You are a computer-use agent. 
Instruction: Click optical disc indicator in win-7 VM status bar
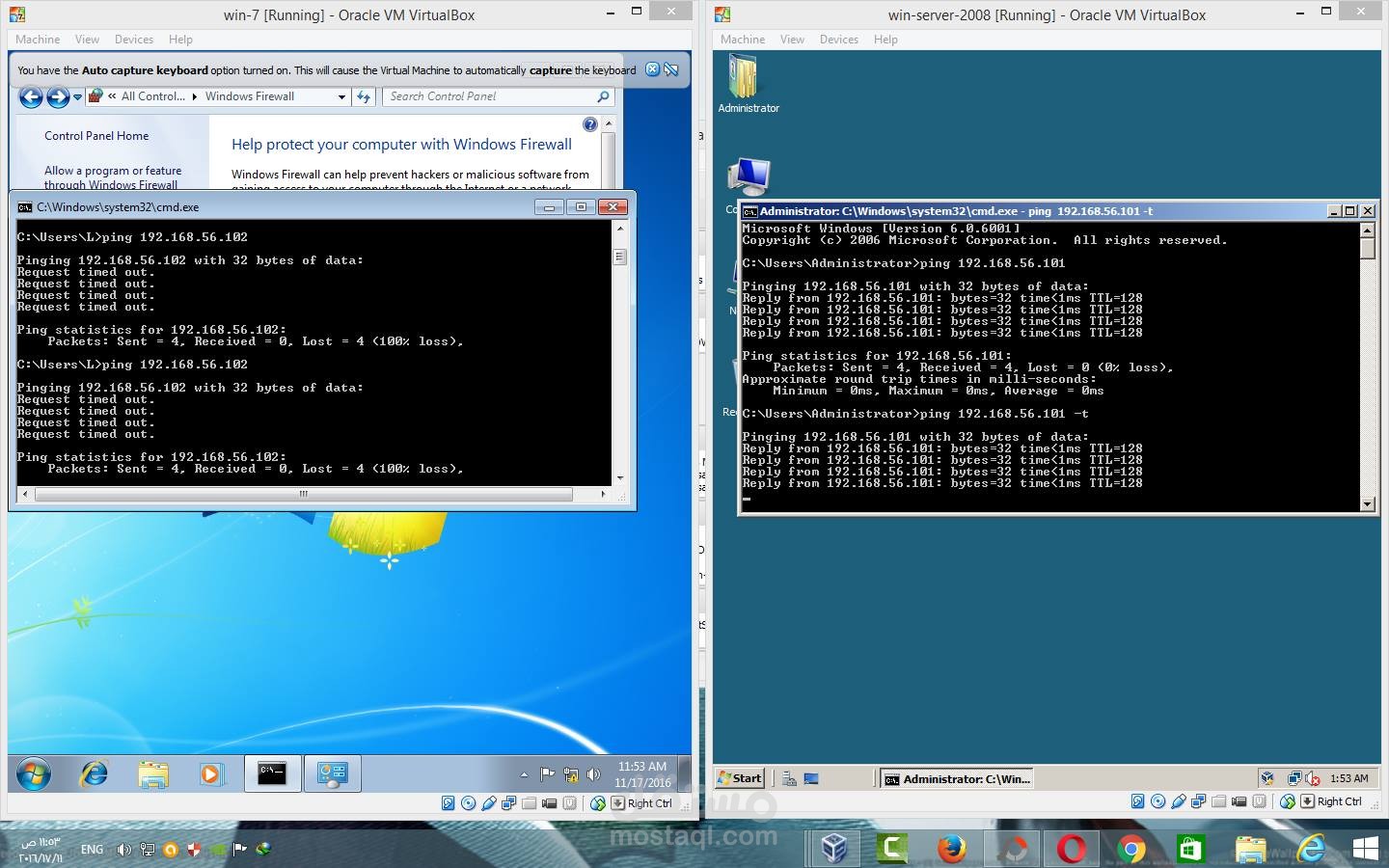[469, 802]
